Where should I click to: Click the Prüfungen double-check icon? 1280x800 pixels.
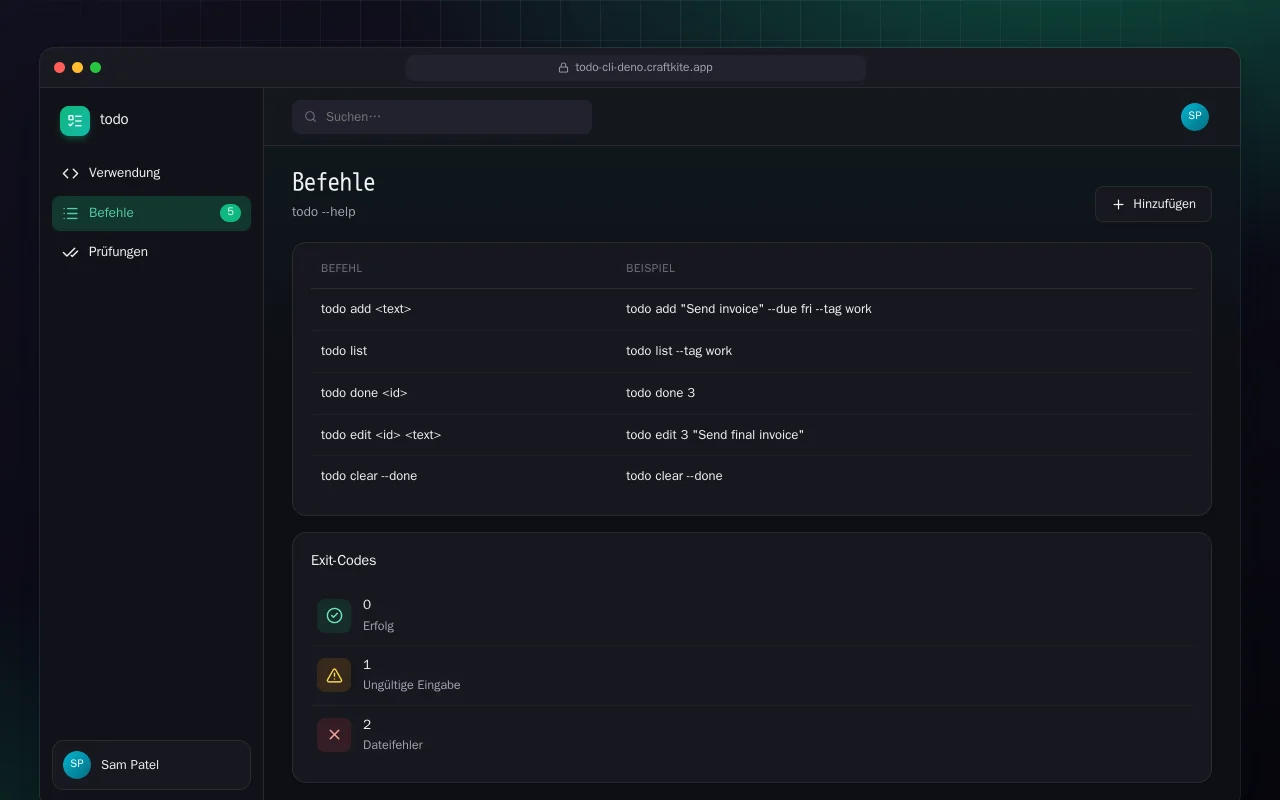70,252
